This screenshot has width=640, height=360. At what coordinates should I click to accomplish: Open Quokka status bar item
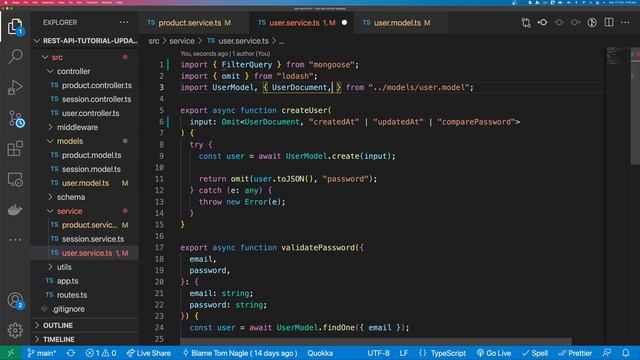point(320,353)
